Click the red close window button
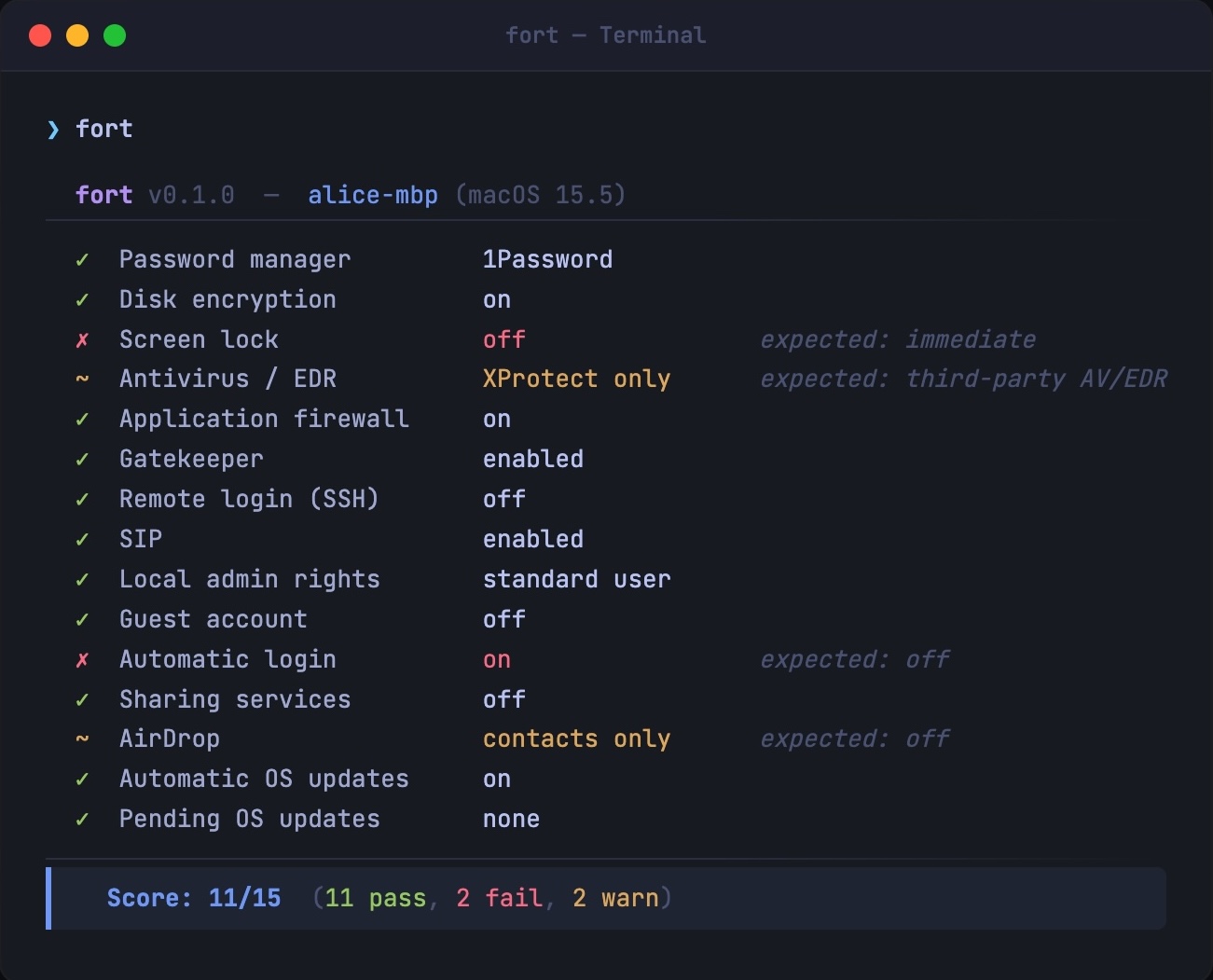 click(x=40, y=35)
